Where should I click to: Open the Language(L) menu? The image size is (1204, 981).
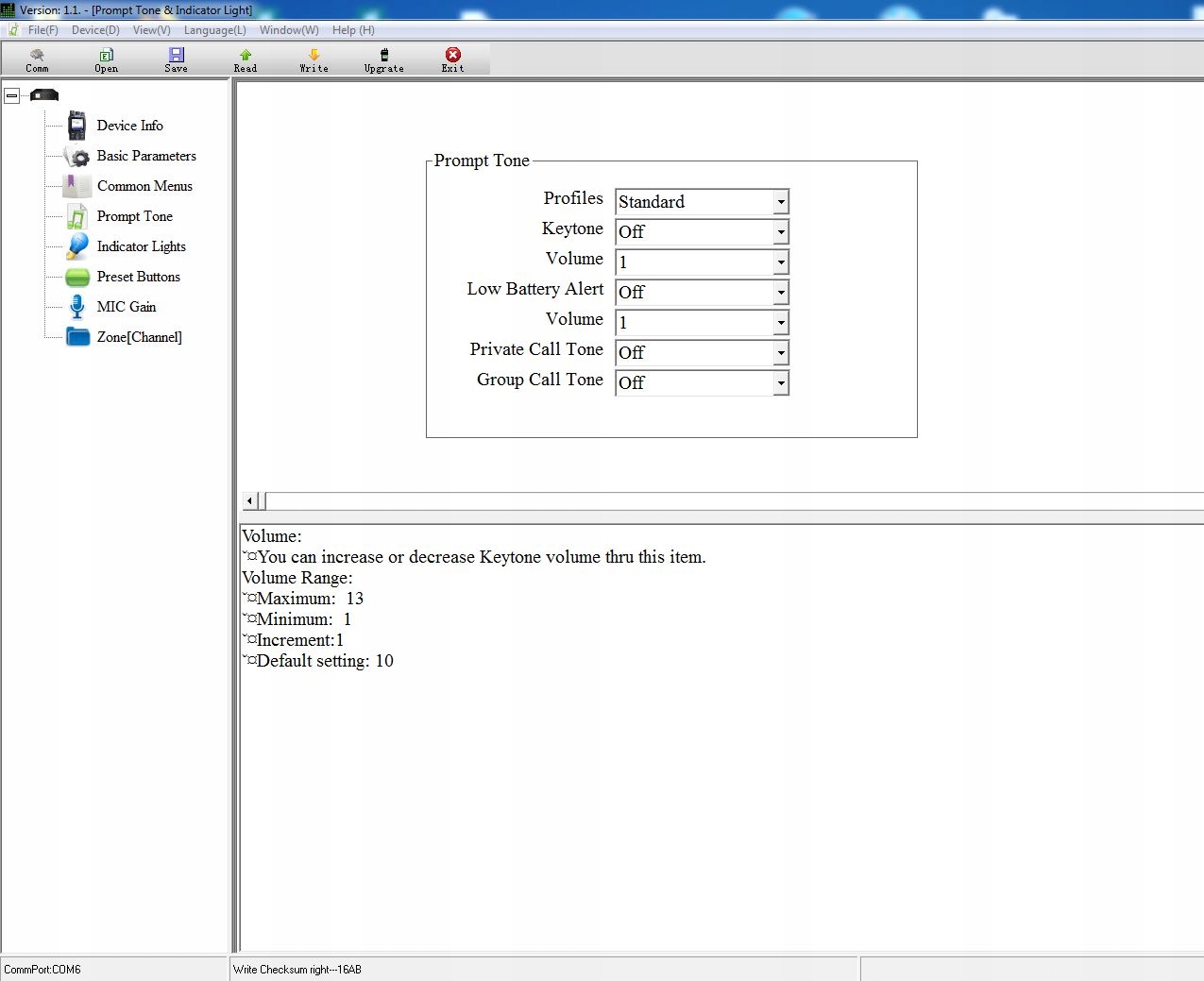click(214, 30)
